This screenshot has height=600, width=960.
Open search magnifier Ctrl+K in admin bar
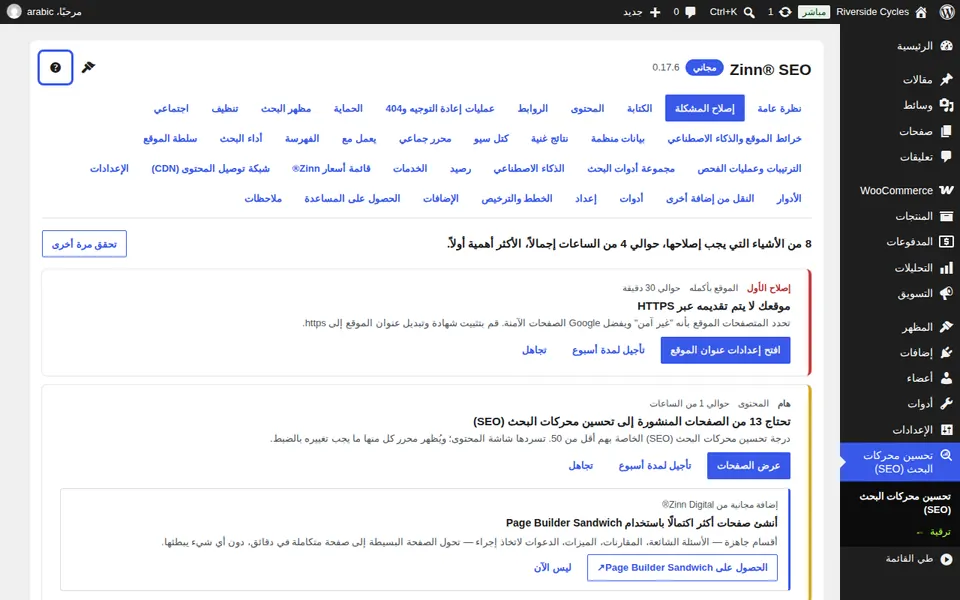click(x=749, y=12)
